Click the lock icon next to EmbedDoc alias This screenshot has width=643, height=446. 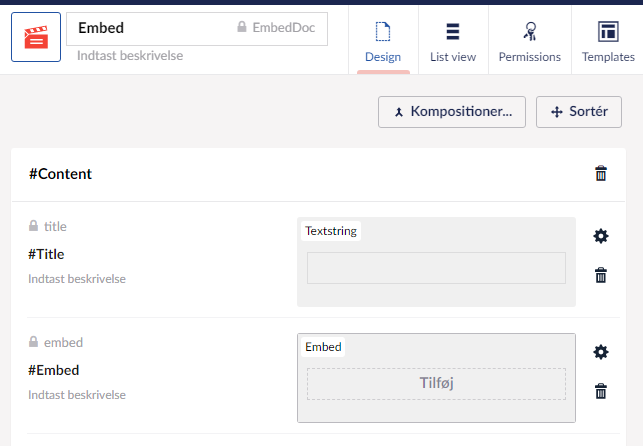point(243,29)
